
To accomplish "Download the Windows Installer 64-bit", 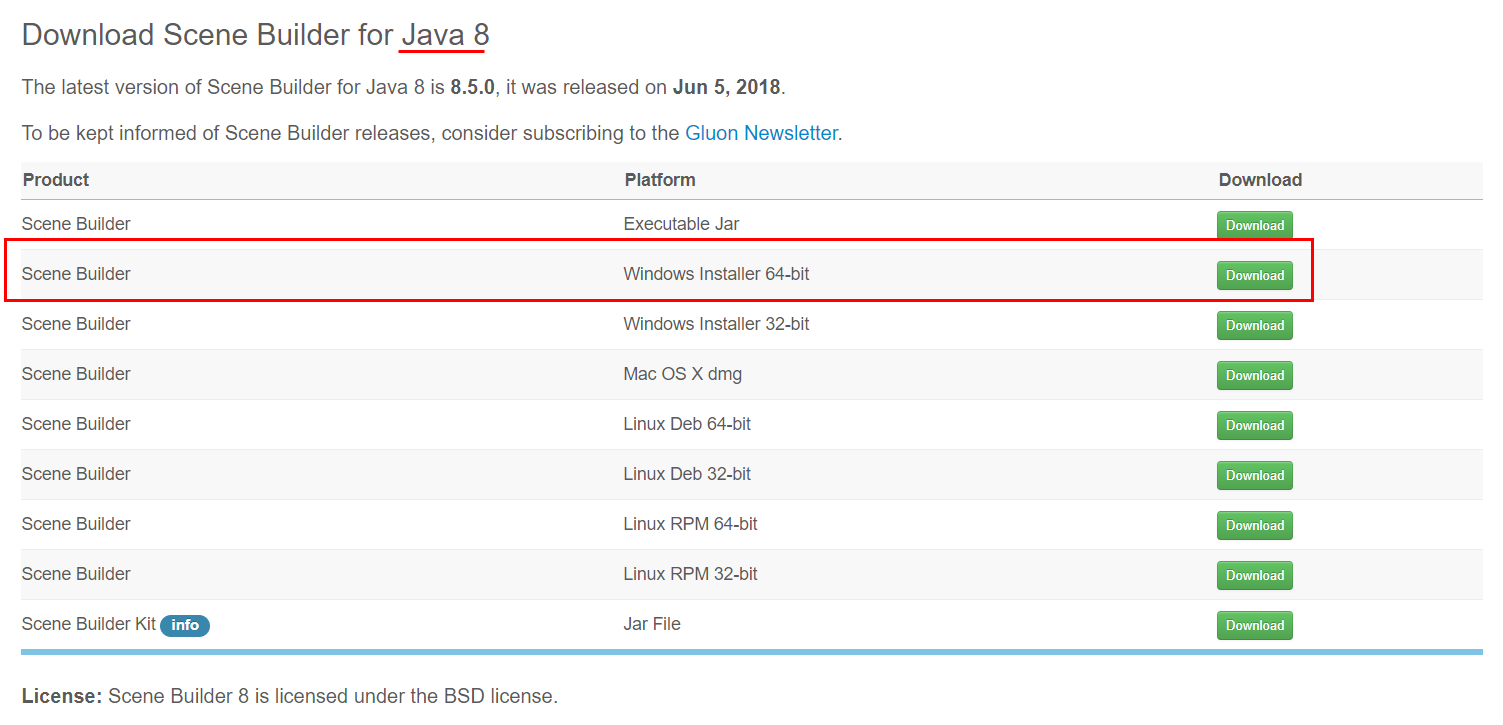I will pyautogui.click(x=1254, y=275).
